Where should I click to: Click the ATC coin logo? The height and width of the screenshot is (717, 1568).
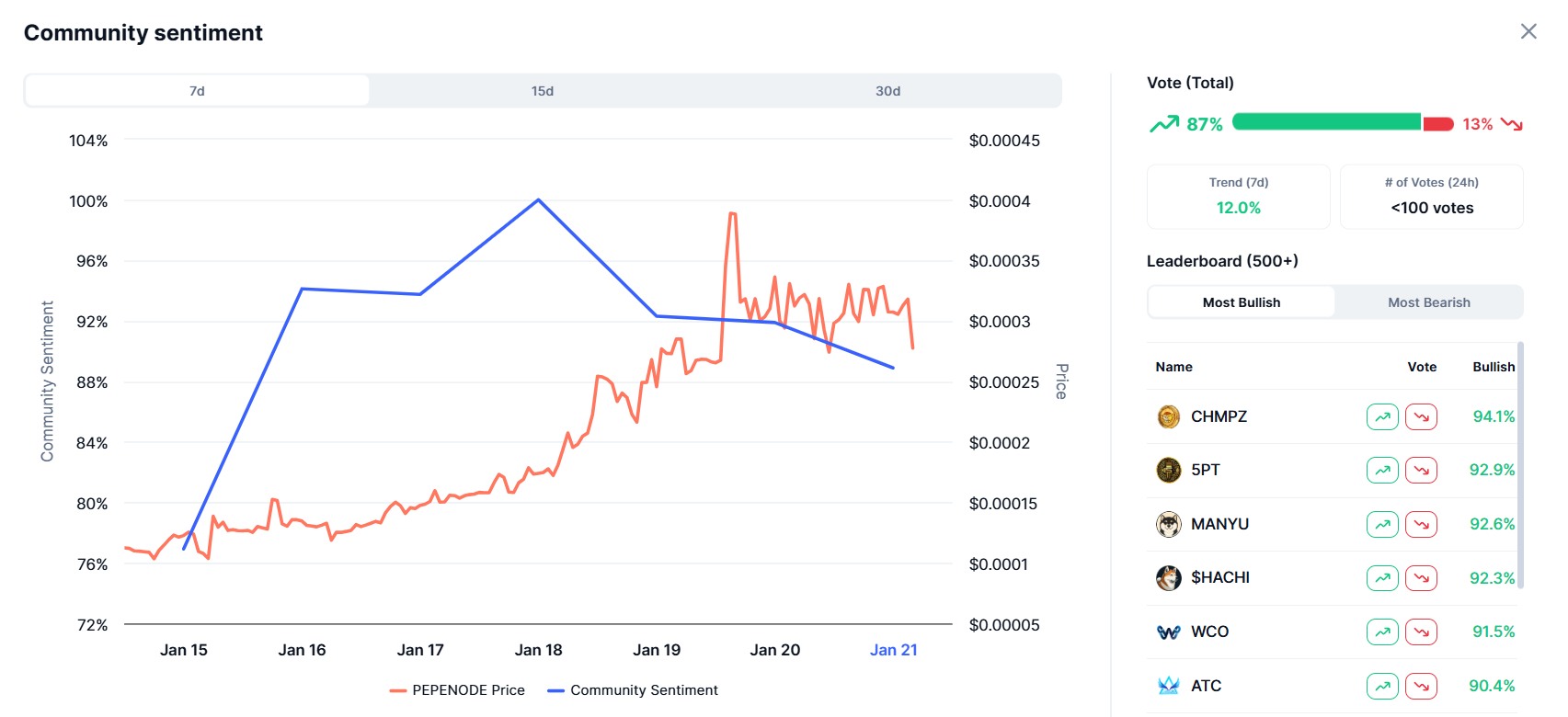pyautogui.click(x=1169, y=686)
